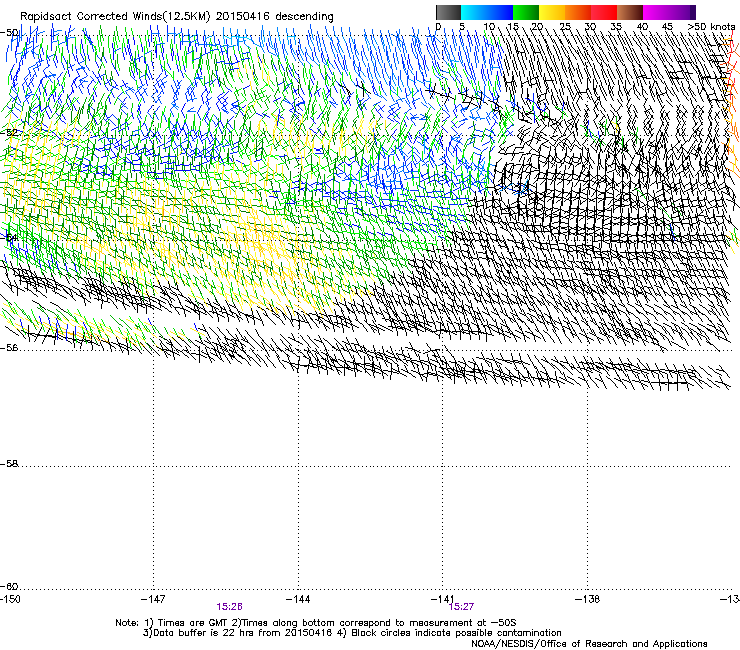Click the purple time label 15:26

tap(229, 607)
